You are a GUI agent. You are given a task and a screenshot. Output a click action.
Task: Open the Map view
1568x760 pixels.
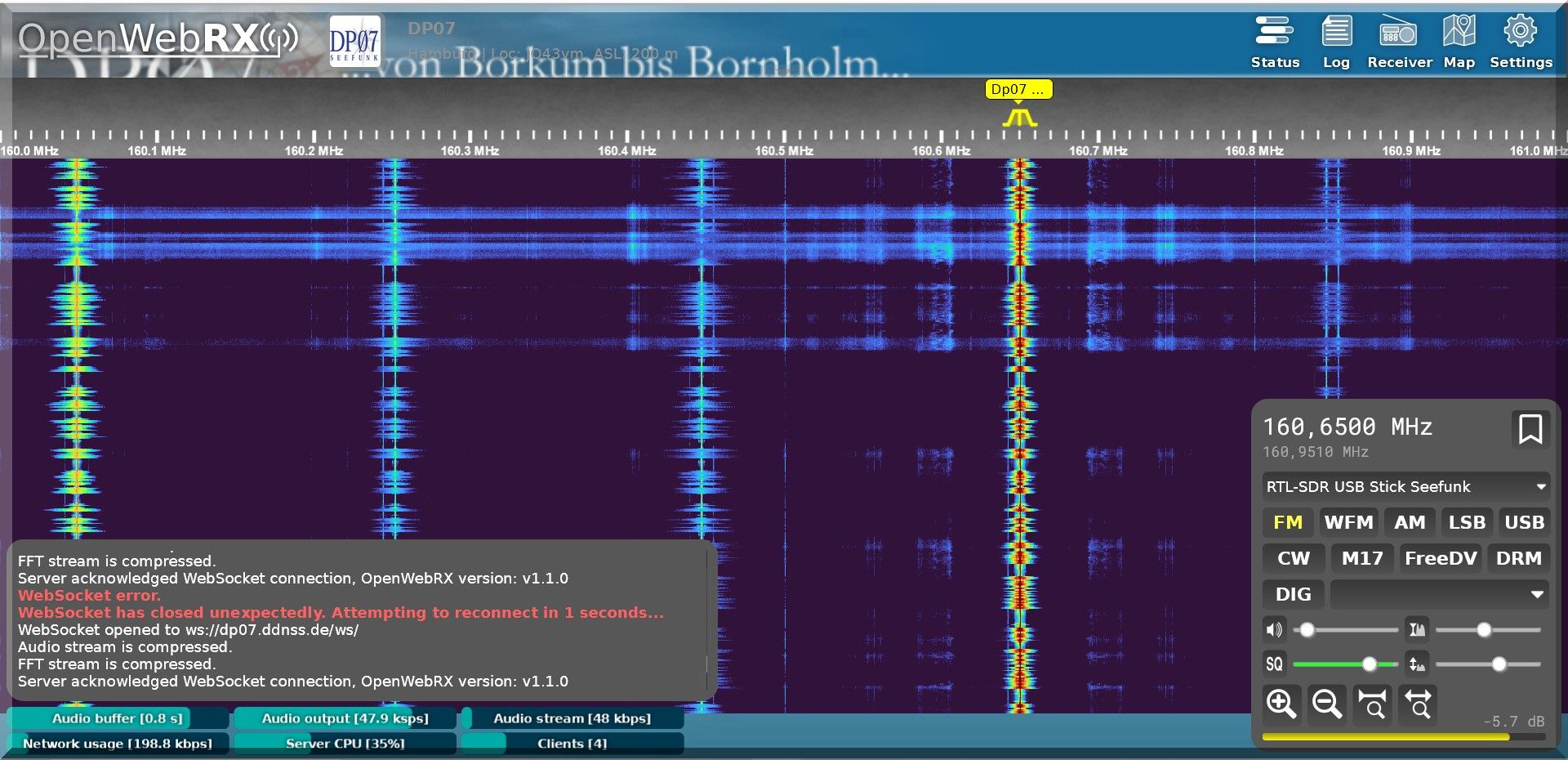(x=1459, y=42)
